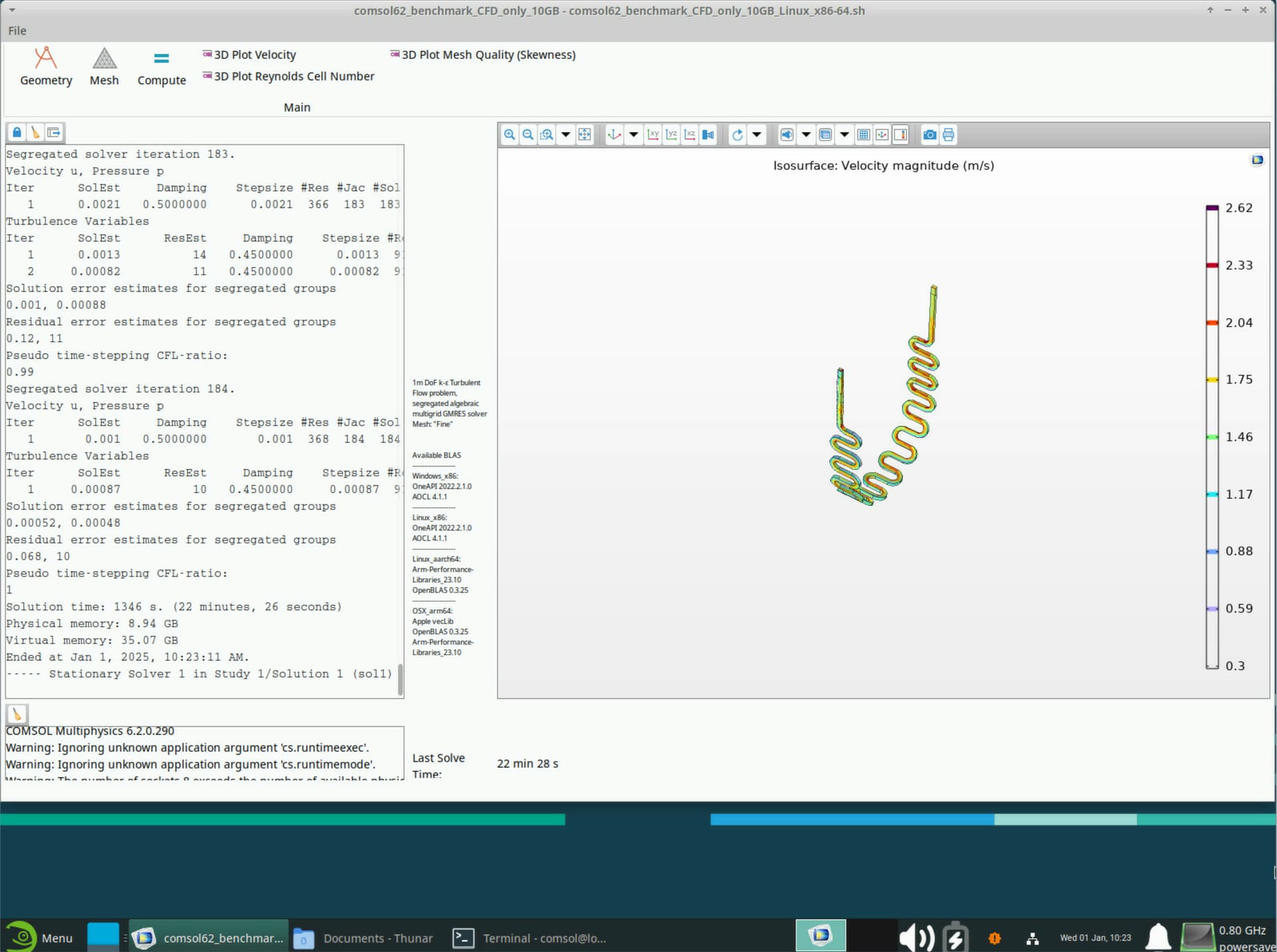Click the Zoom Extents icon
This screenshot has width=1277, height=952.
(x=585, y=135)
